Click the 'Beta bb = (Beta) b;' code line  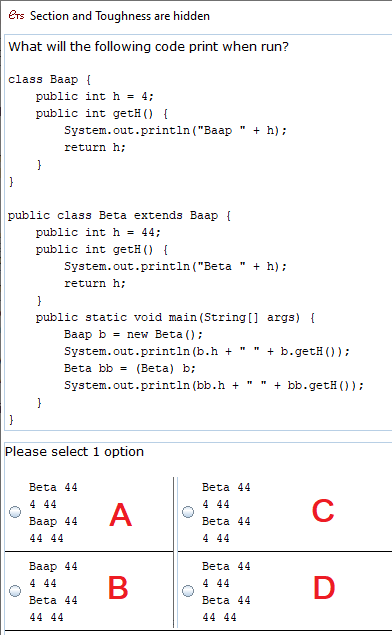[x=130, y=369]
